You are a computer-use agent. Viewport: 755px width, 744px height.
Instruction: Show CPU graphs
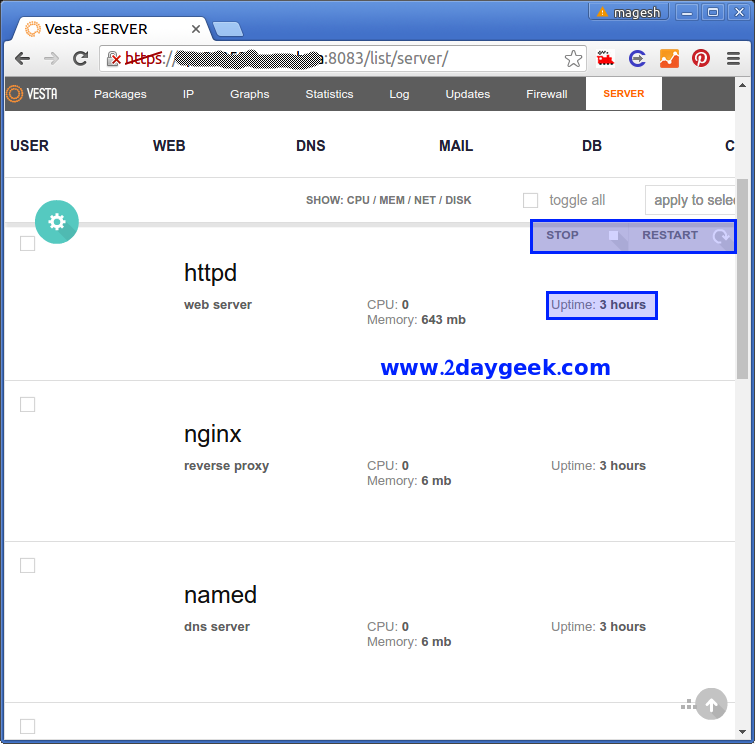coord(358,200)
